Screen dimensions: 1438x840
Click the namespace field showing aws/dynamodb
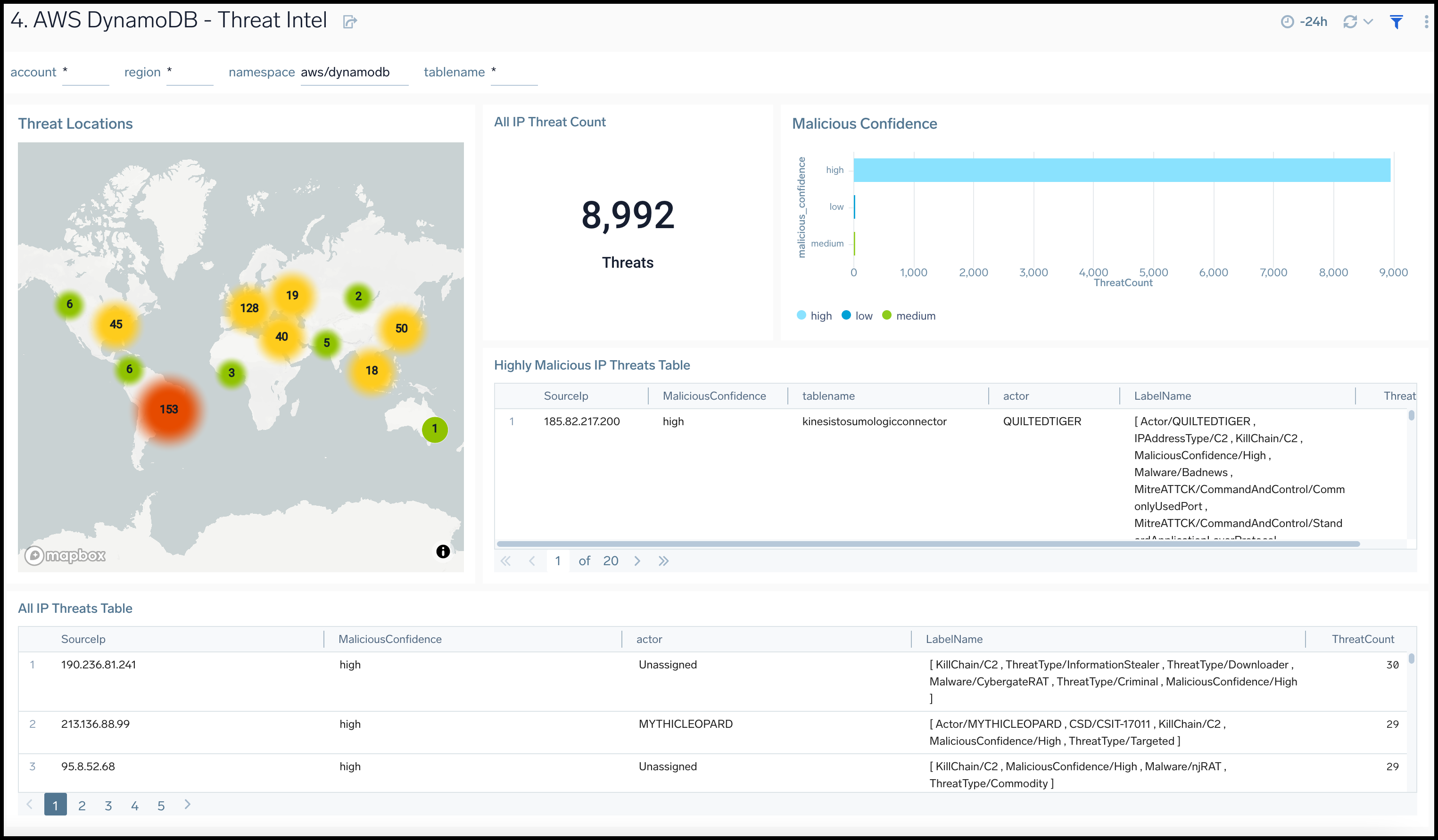click(x=354, y=73)
